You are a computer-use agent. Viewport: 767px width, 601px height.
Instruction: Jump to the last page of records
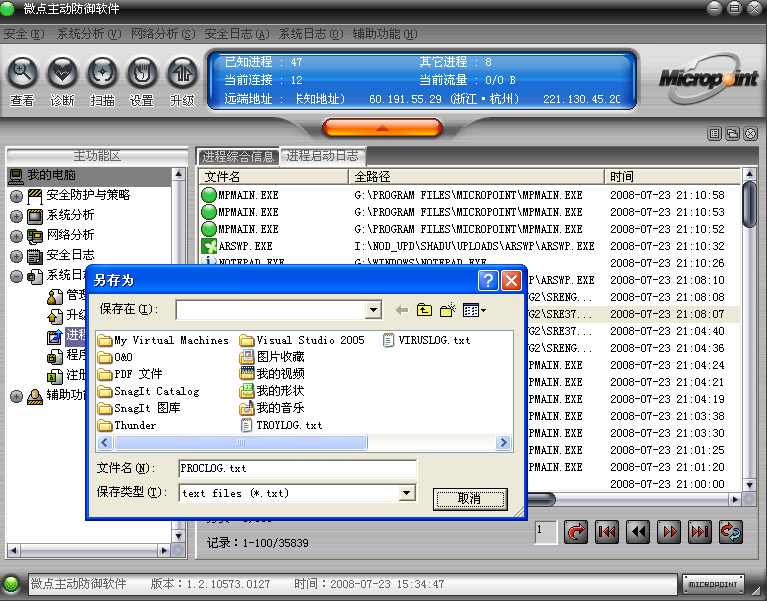700,532
